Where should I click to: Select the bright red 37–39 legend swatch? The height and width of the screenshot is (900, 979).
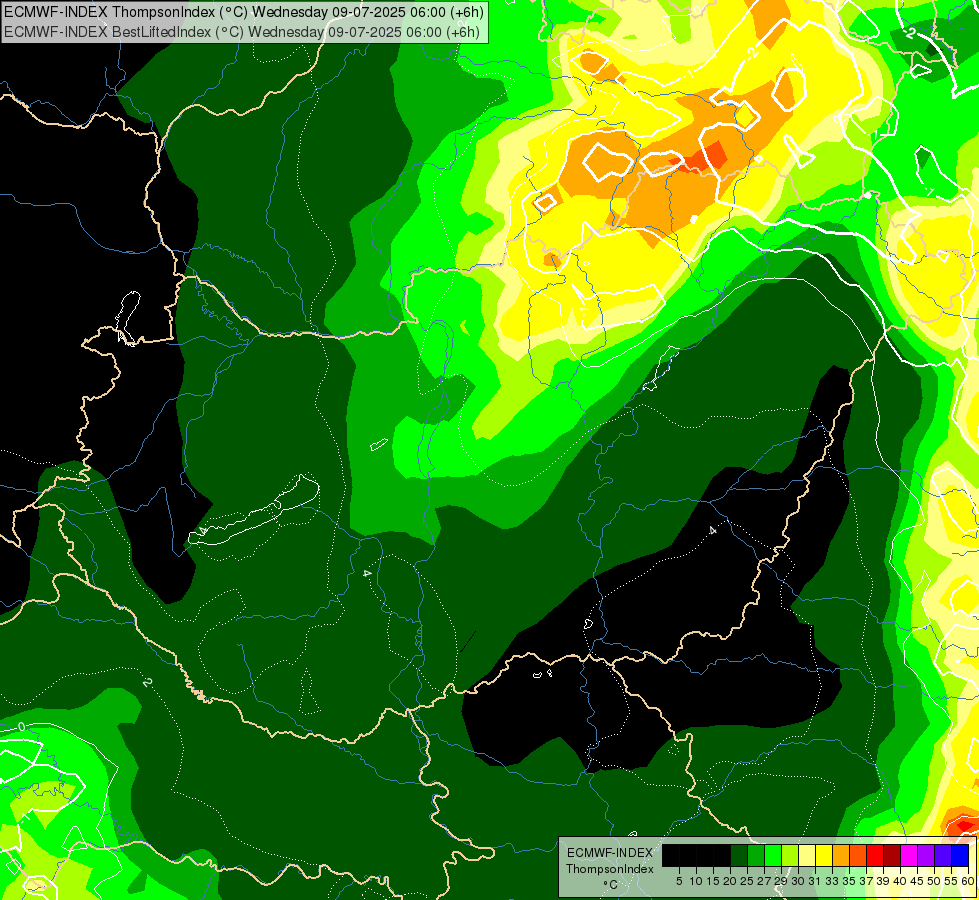[875, 855]
